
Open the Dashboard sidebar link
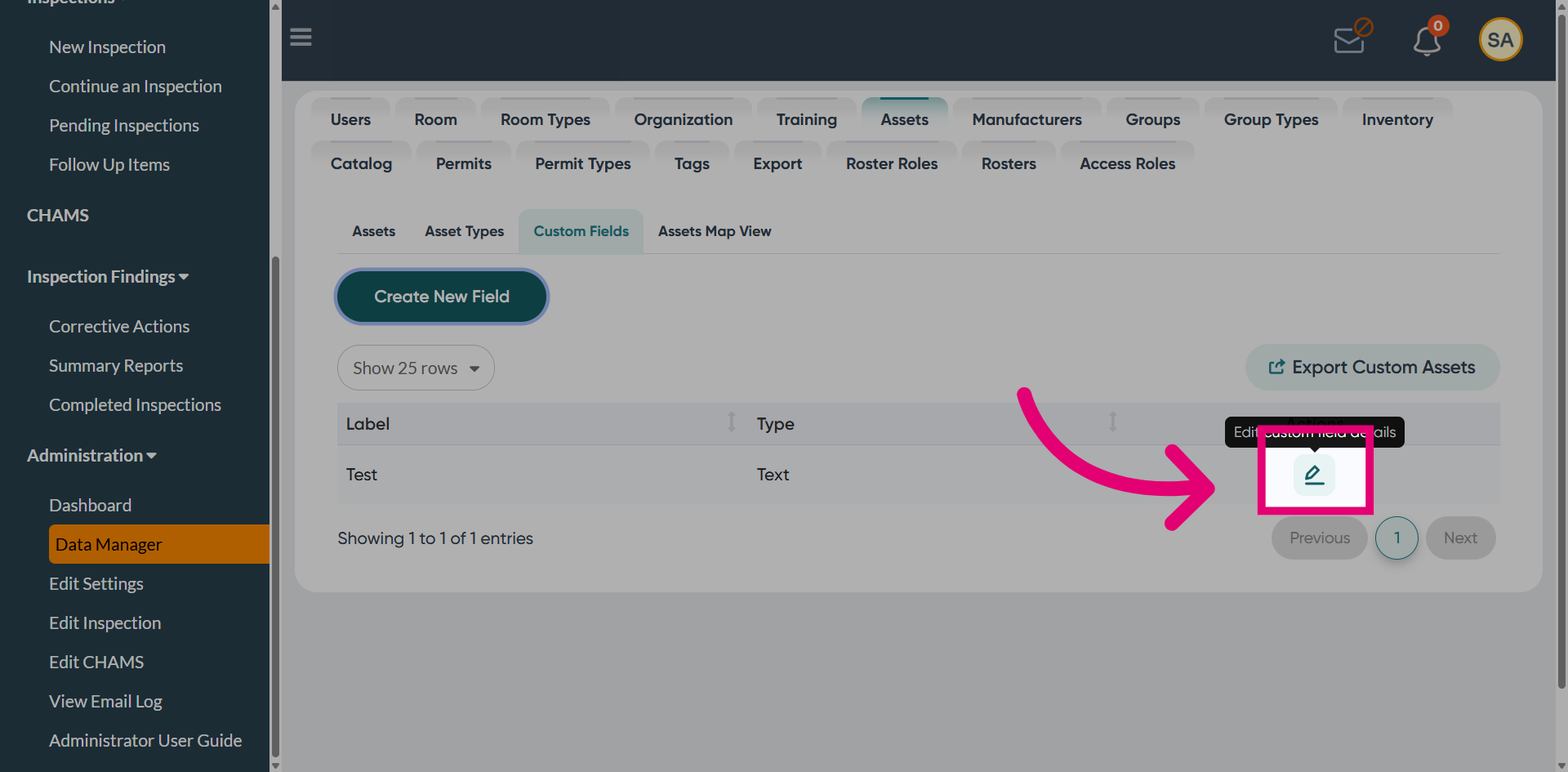[x=90, y=506]
